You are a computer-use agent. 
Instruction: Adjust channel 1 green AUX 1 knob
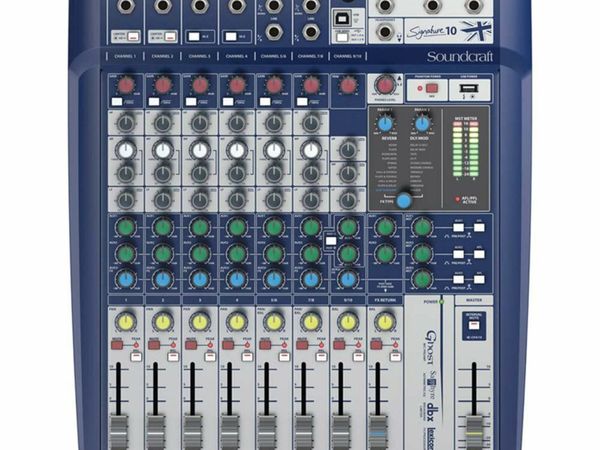pyautogui.click(x=126, y=228)
